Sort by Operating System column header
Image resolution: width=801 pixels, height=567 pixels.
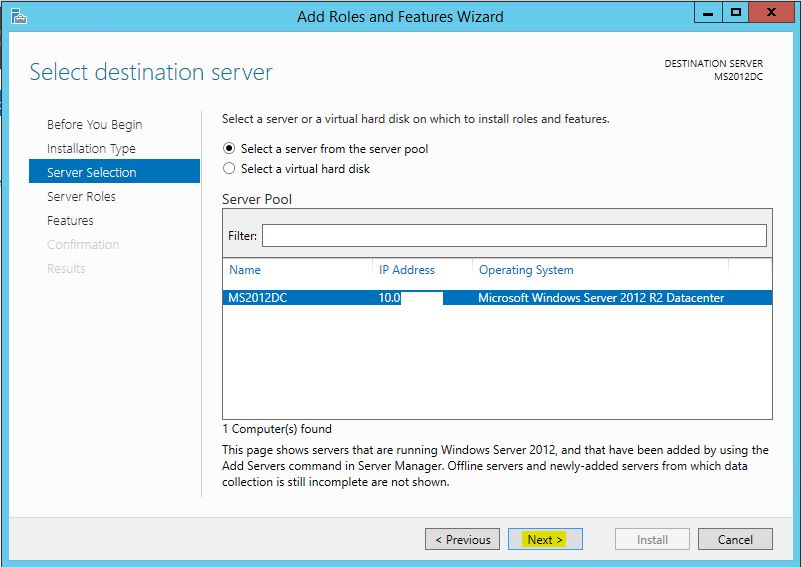[x=526, y=270]
